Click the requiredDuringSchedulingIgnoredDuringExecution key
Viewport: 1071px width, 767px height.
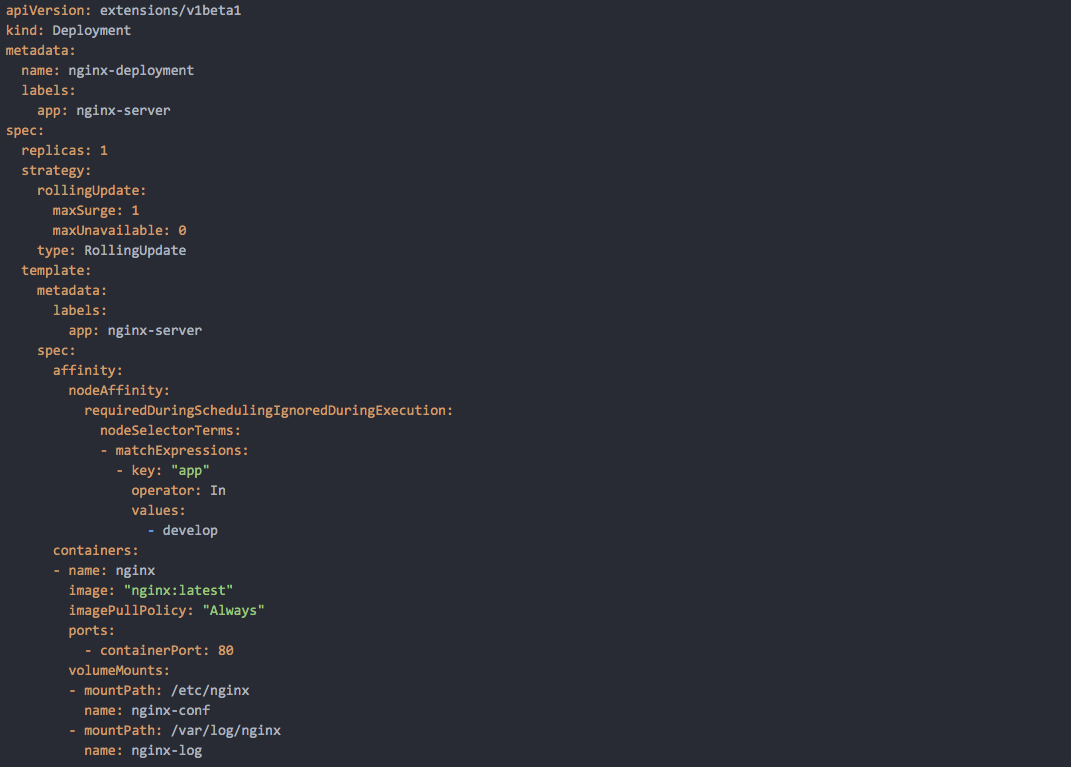tap(265, 411)
